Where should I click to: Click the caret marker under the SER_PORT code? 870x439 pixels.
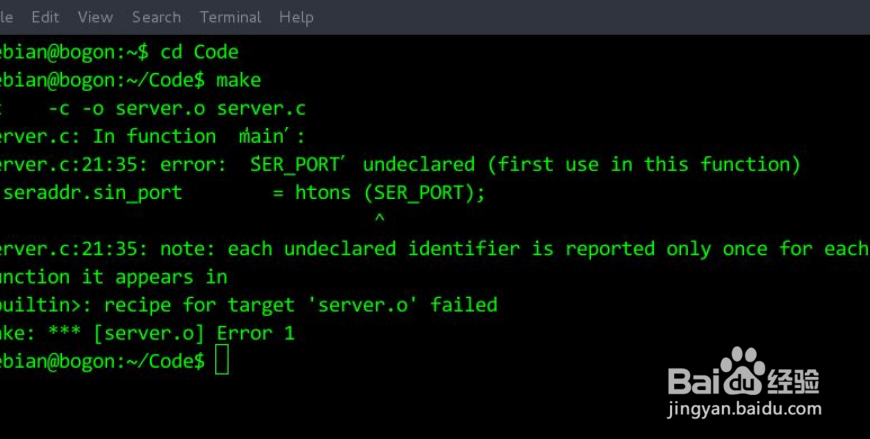pos(379,216)
